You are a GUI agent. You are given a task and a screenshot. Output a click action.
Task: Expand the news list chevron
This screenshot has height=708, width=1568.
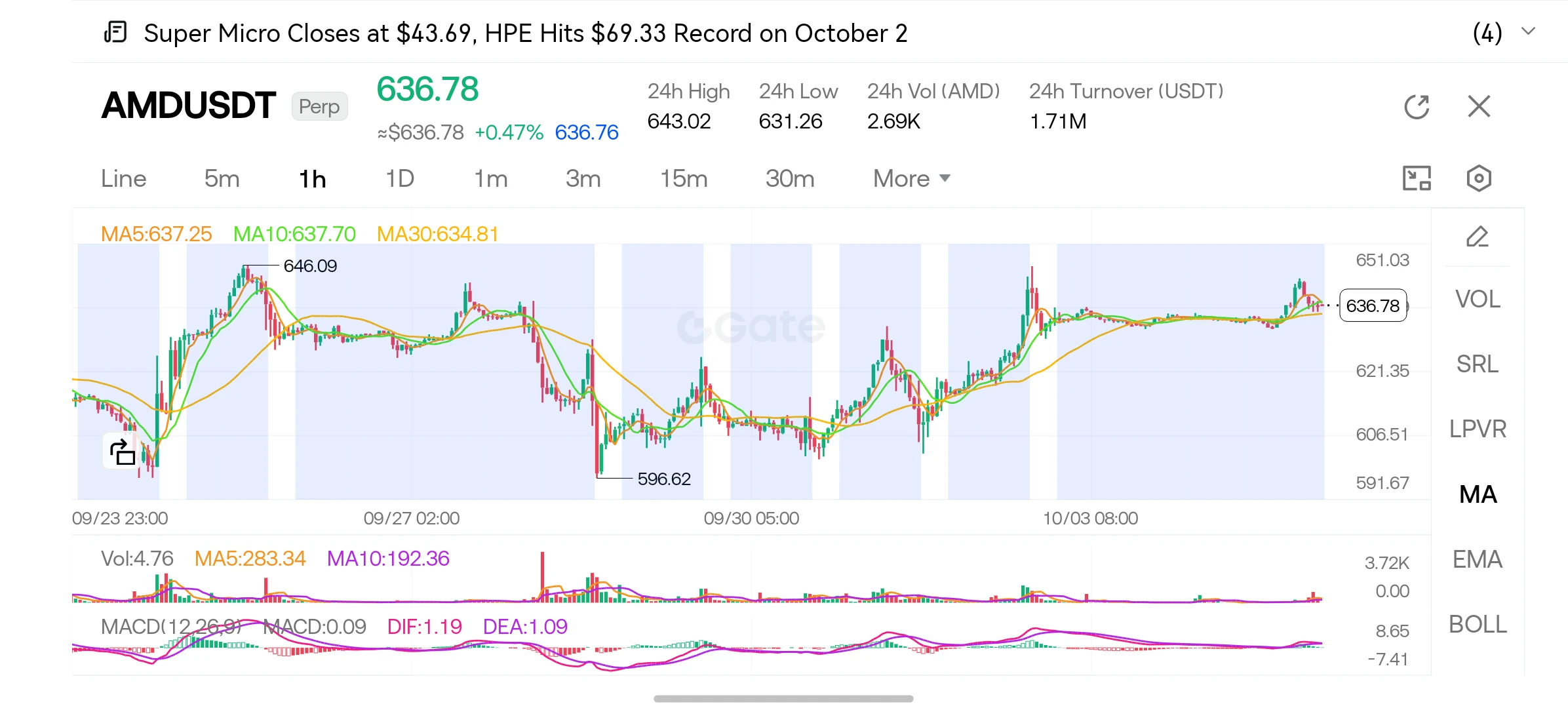1528,31
